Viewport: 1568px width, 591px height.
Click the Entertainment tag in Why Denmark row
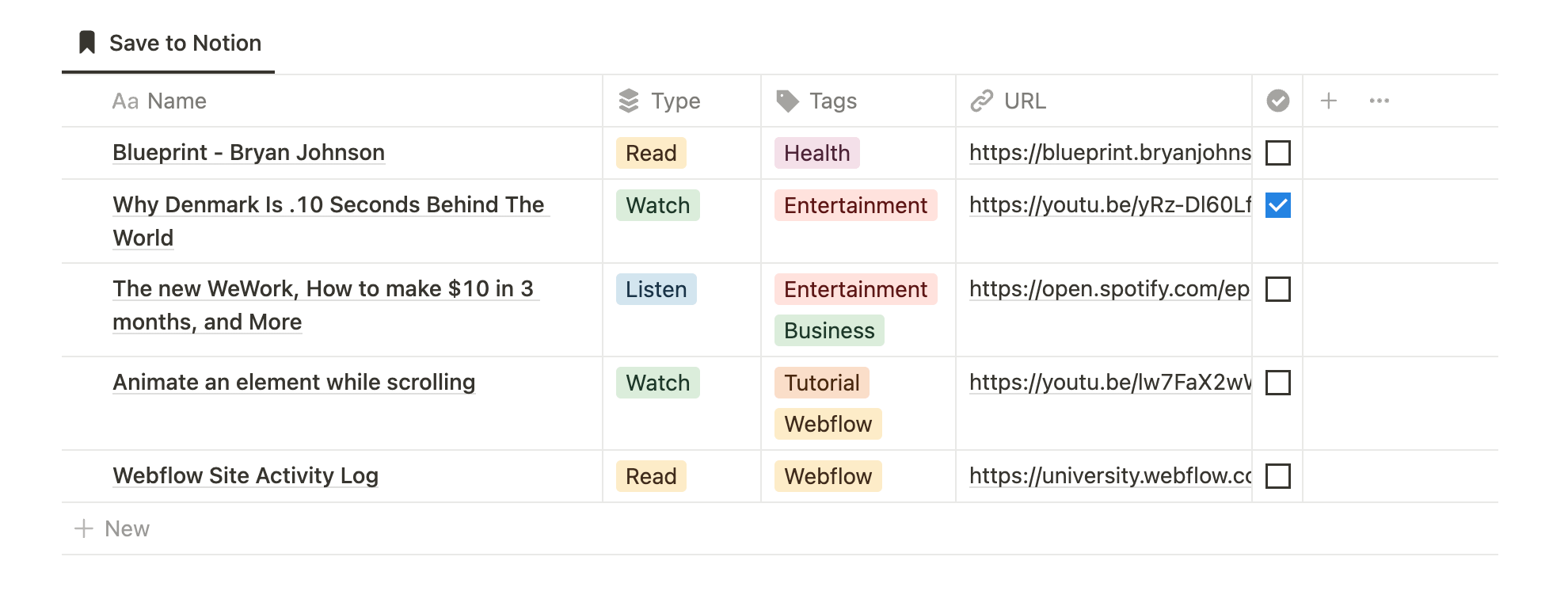tap(856, 205)
